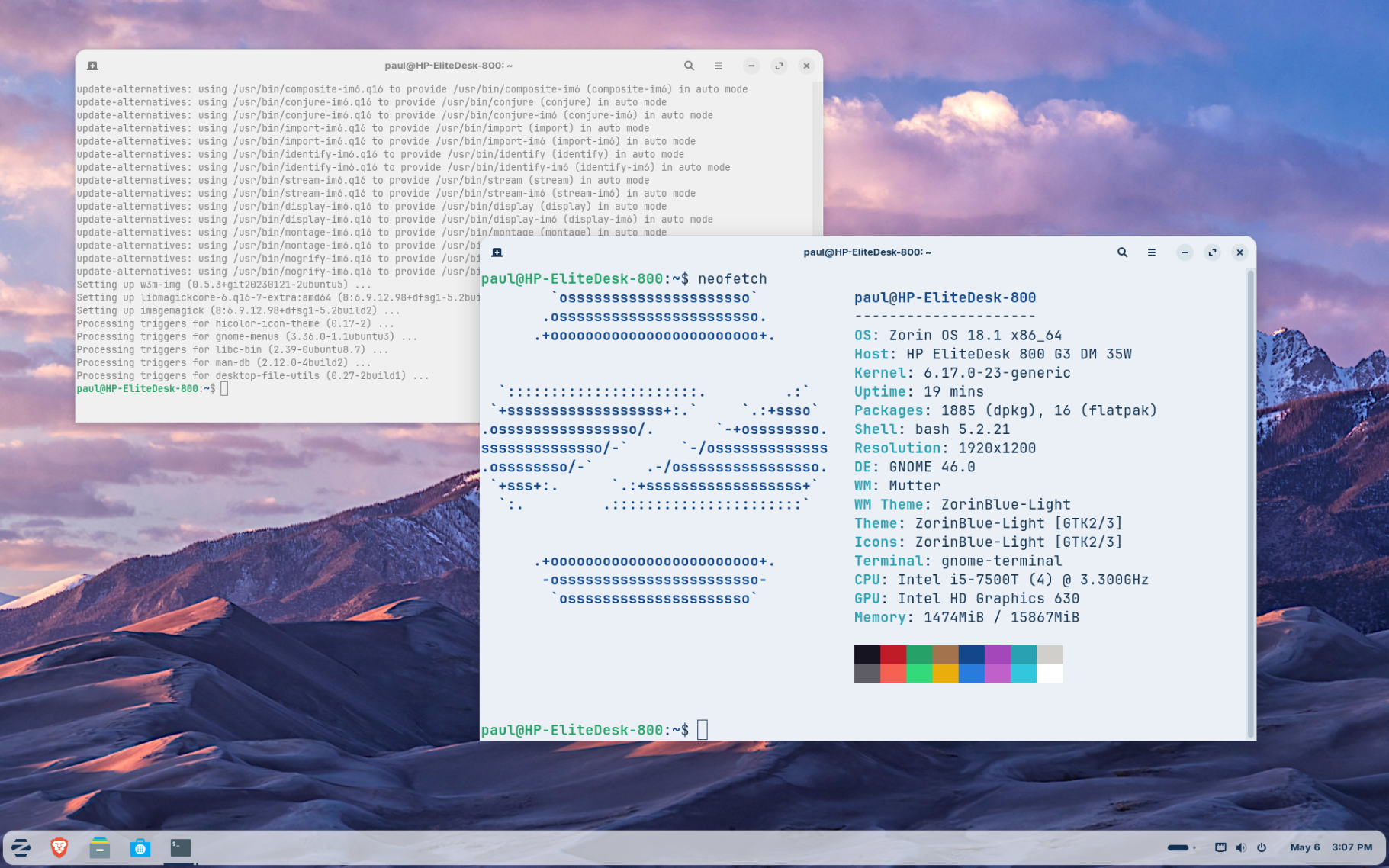
Task: Open the volume control in system tray
Action: (x=1241, y=847)
